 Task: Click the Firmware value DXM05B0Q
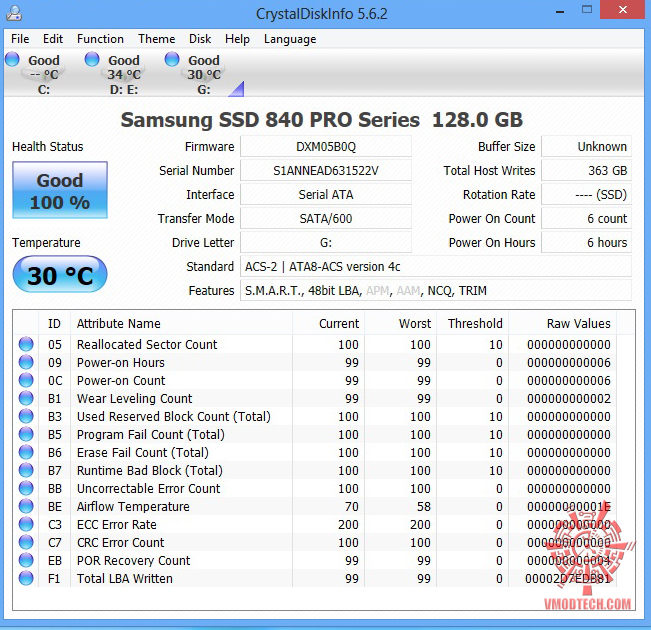click(326, 147)
